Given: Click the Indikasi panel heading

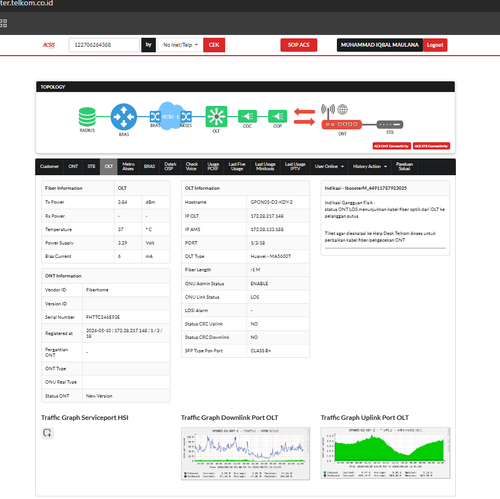Looking at the screenshot, I should [366, 188].
